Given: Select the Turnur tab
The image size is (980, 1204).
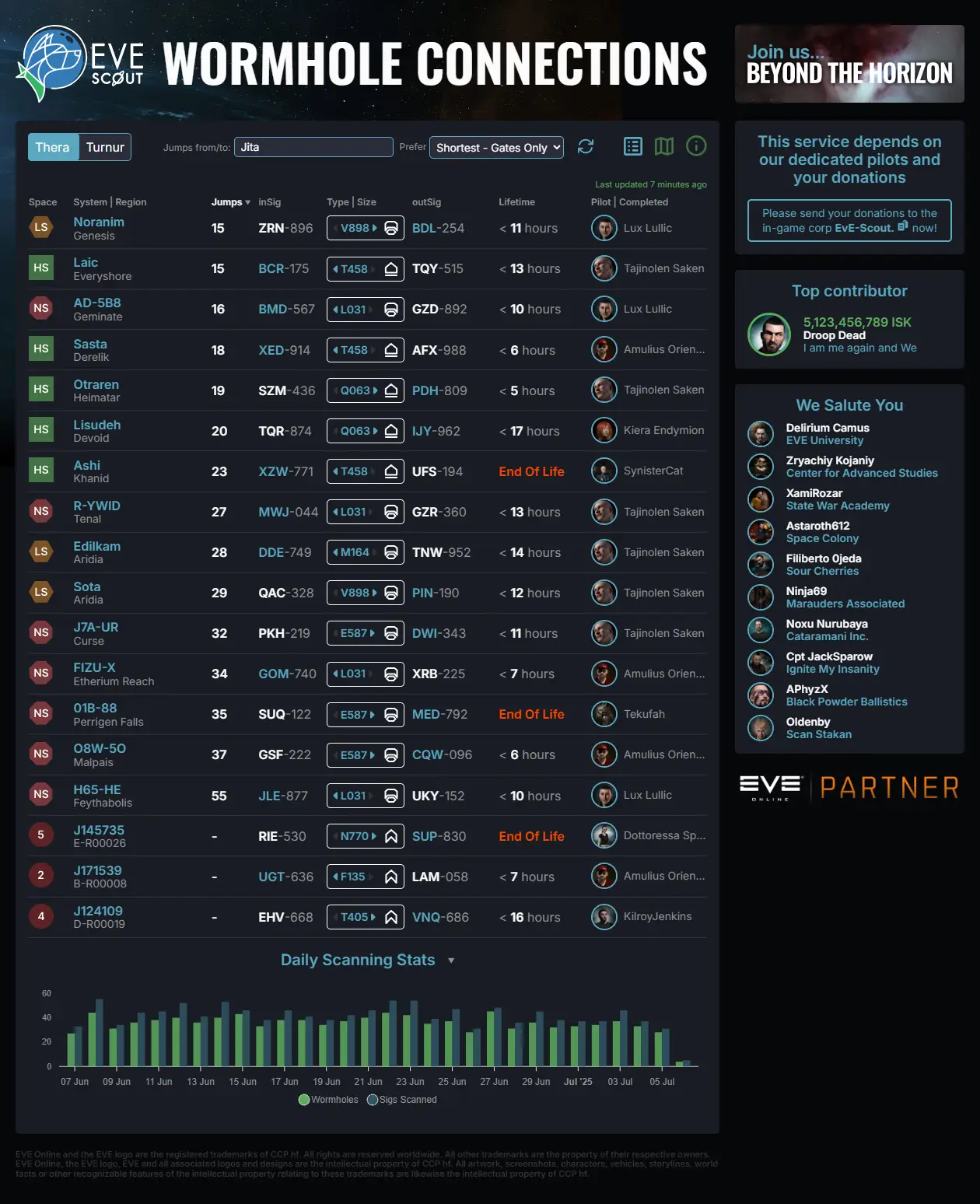Looking at the screenshot, I should [105, 147].
